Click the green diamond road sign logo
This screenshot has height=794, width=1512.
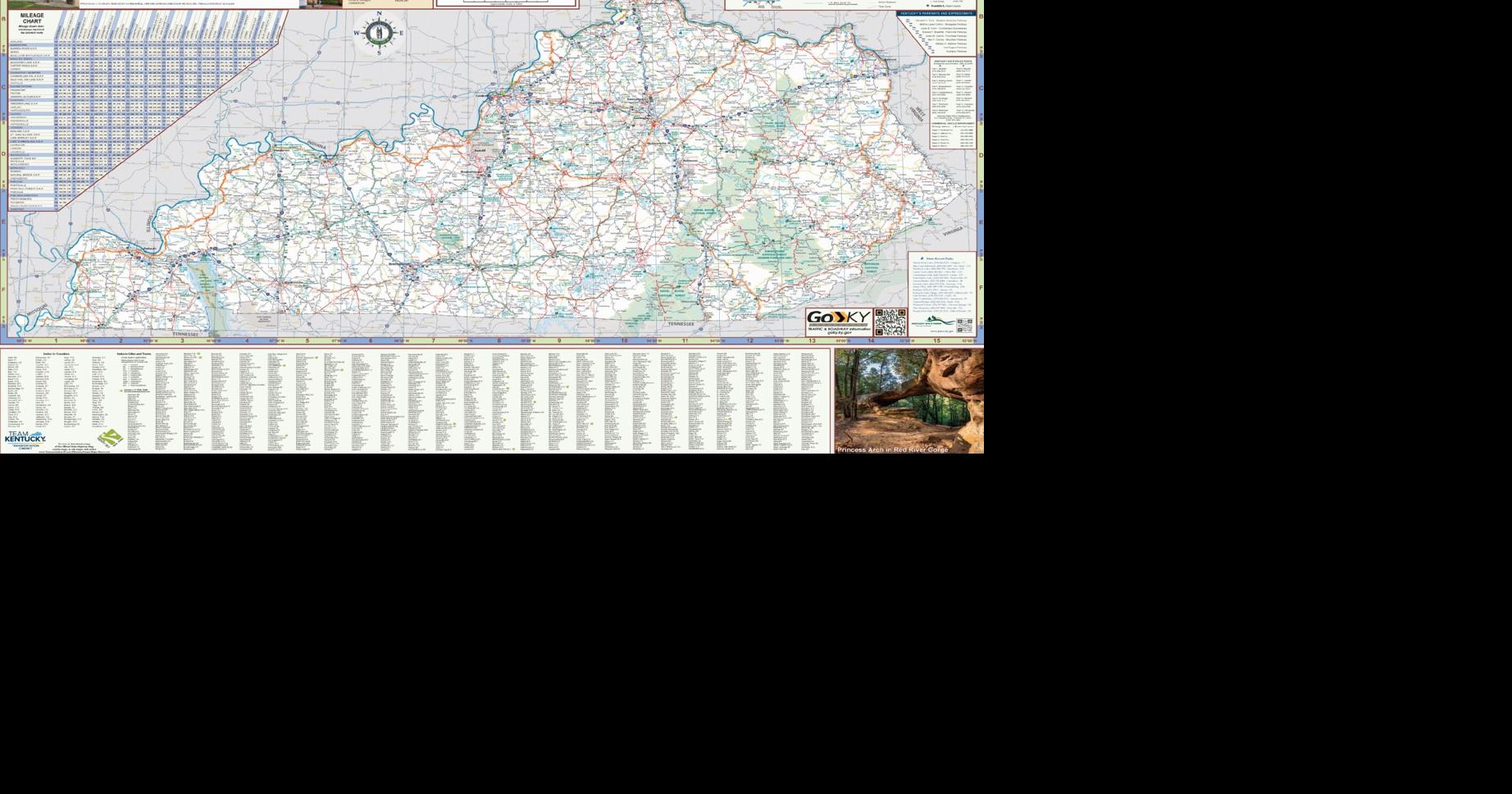point(110,439)
